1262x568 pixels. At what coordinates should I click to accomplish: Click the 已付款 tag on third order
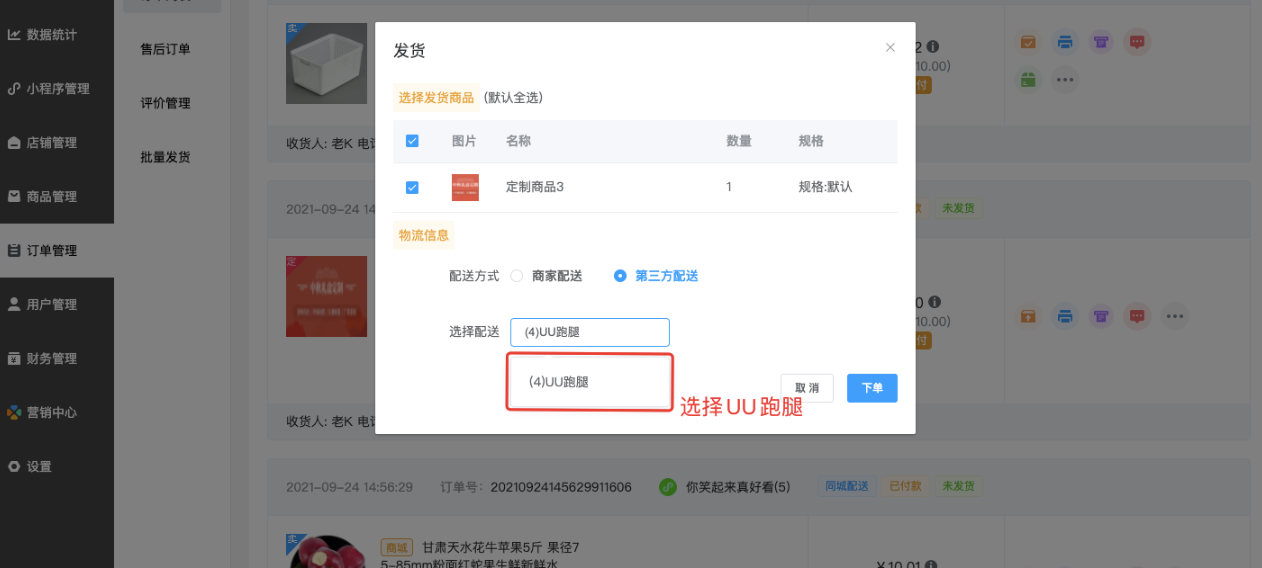(x=903, y=486)
